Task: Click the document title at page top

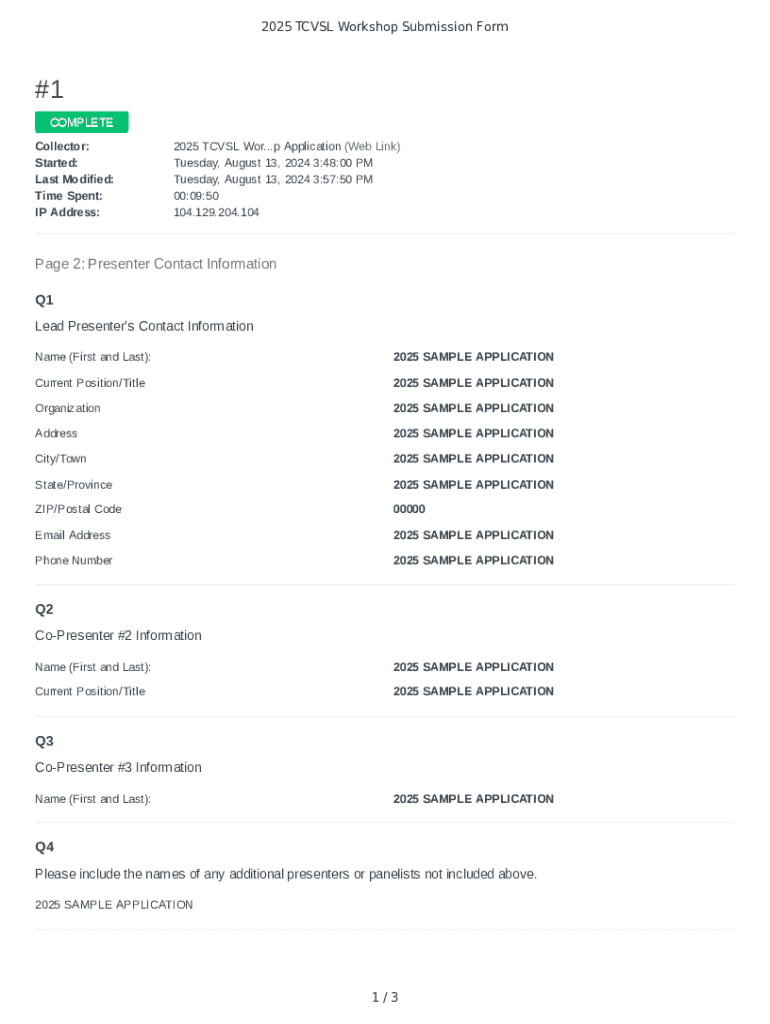Action: point(385,27)
